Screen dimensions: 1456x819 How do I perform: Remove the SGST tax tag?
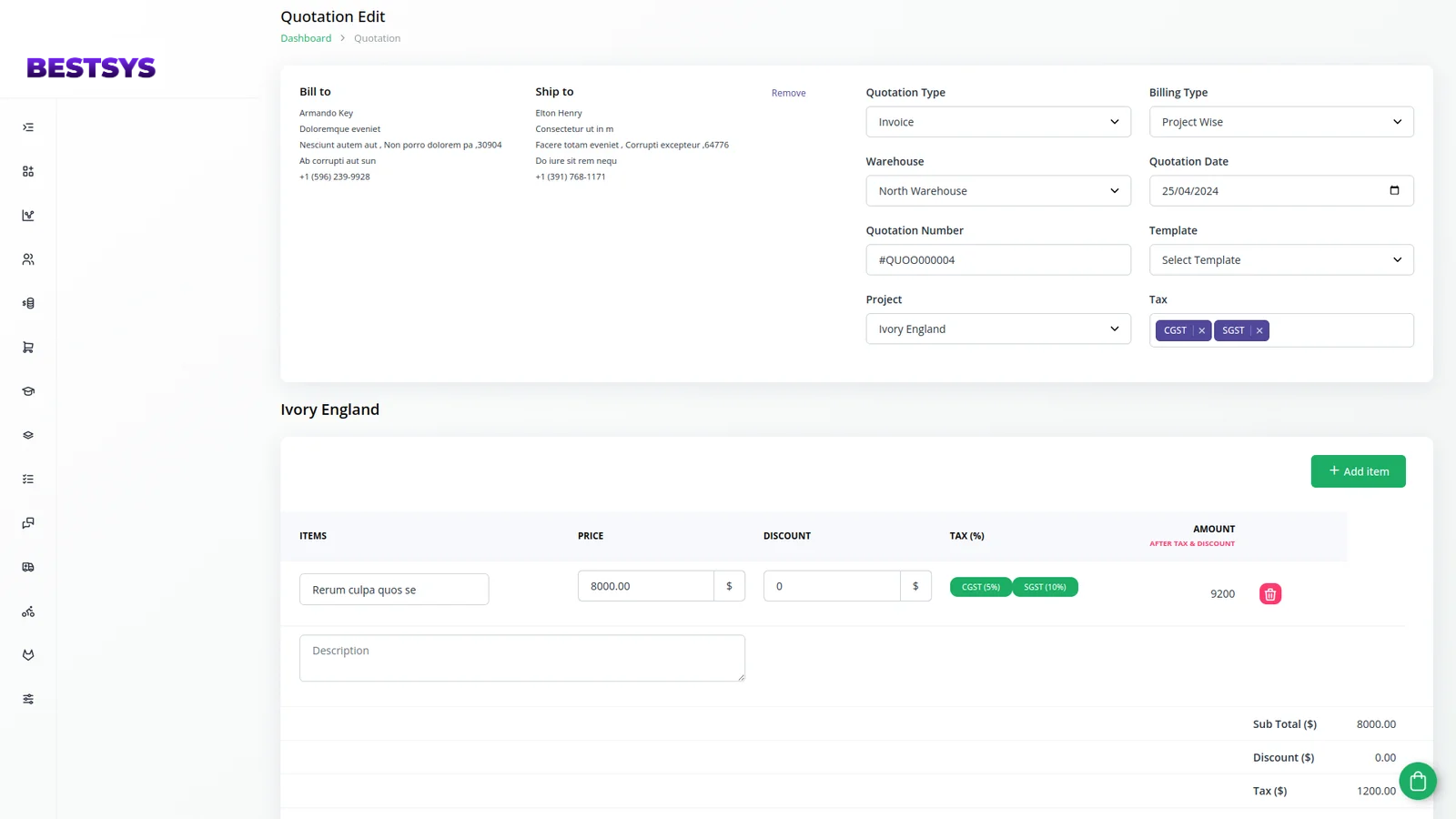point(1259,331)
